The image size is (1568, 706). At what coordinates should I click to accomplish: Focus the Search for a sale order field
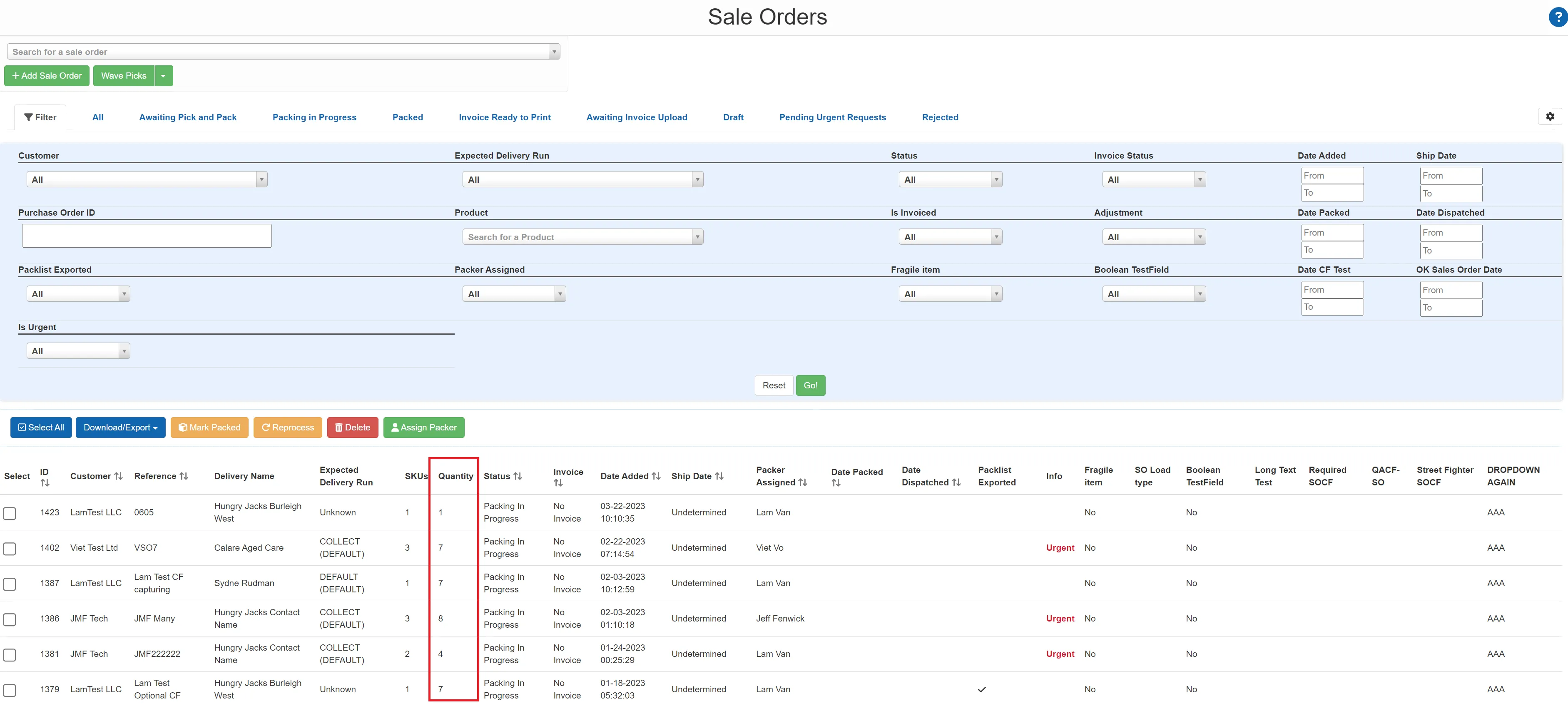pos(283,52)
